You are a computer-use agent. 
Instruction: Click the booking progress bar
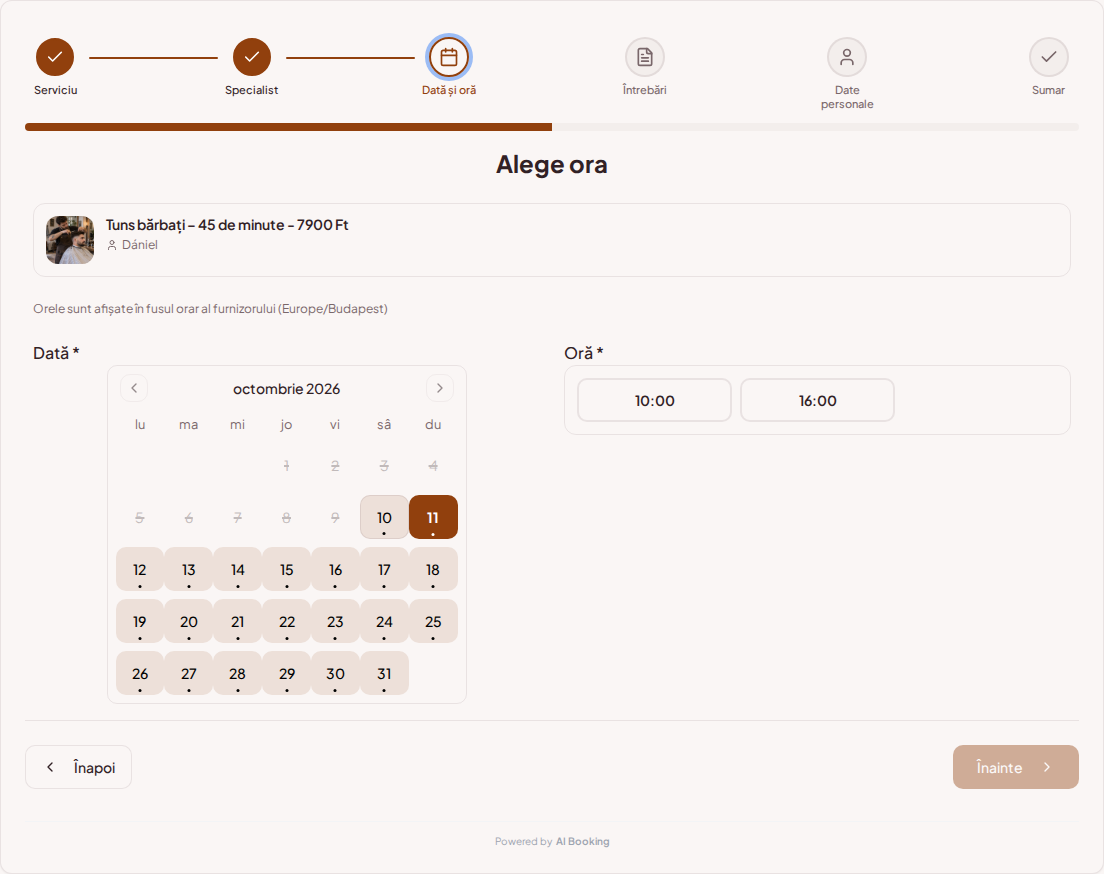(552, 127)
